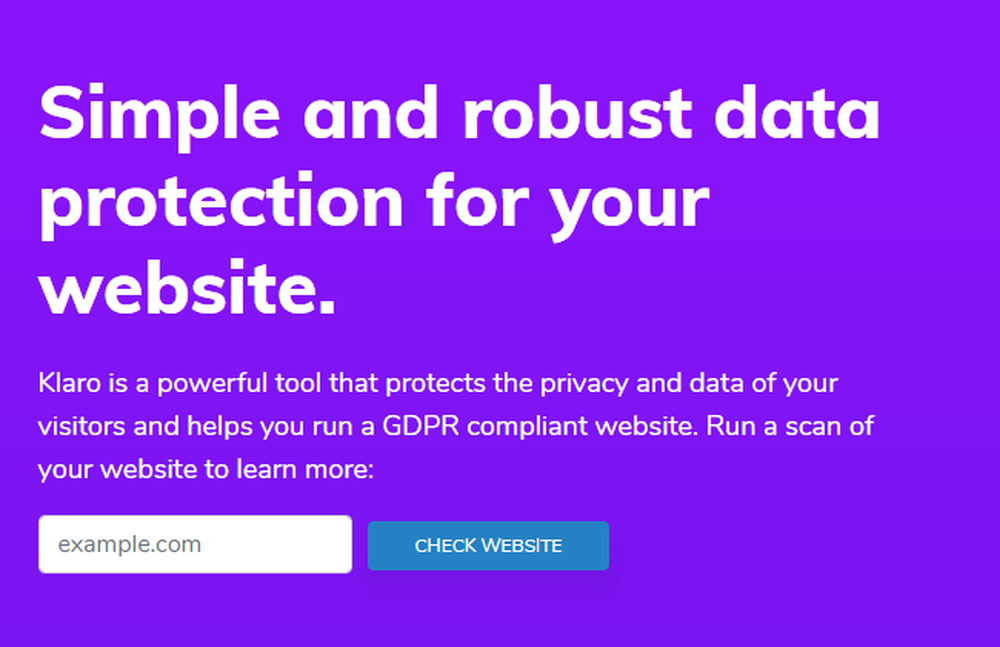Click 'your website to learn more:' line
The width and height of the screenshot is (1000, 647).
coord(206,470)
